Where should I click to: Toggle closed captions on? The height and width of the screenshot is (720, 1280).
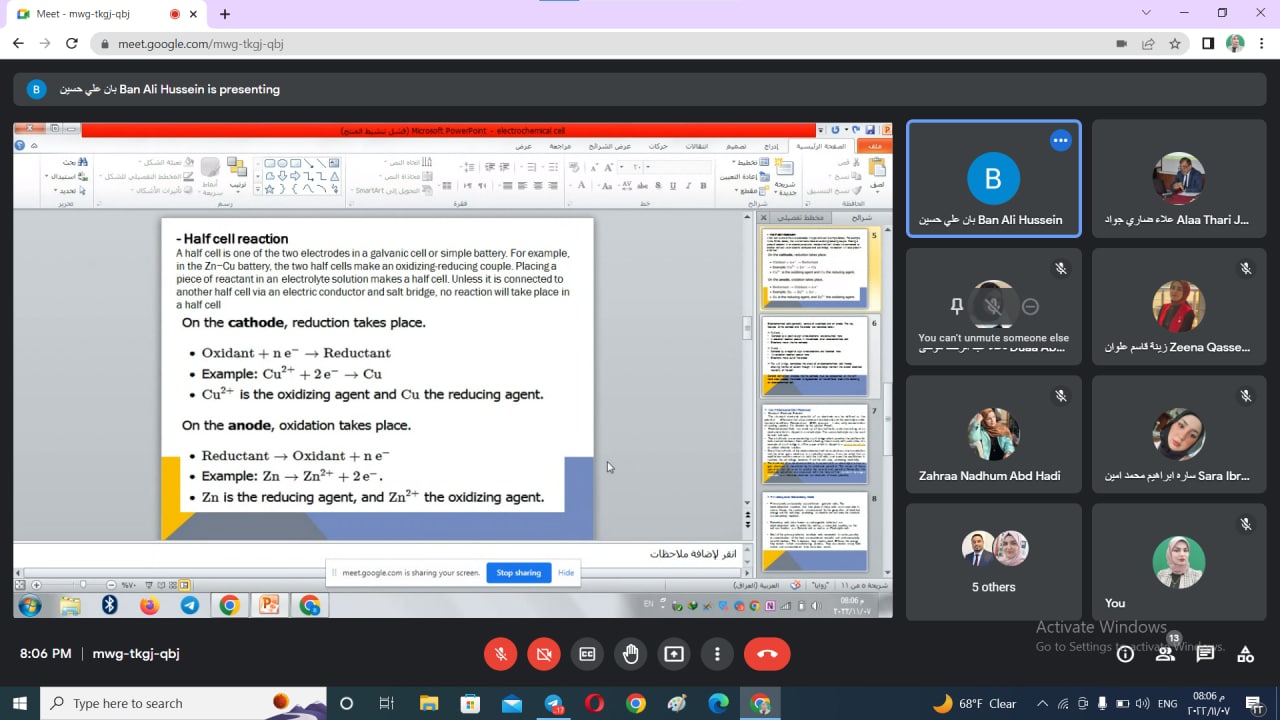pyautogui.click(x=587, y=654)
